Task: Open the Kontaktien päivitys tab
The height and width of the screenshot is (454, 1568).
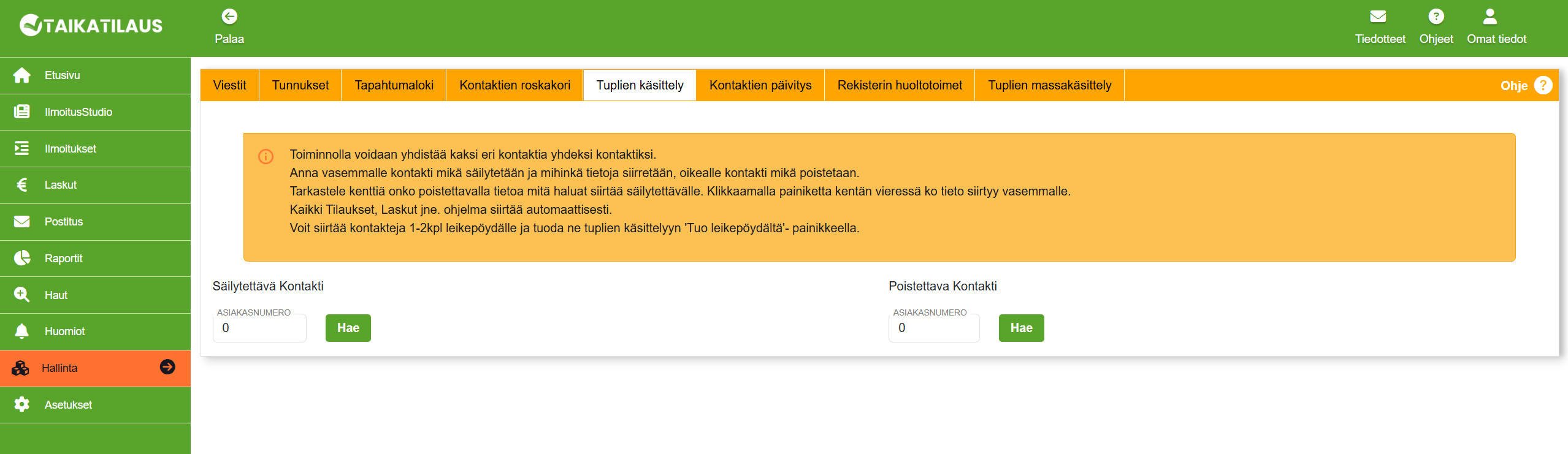Action: [x=760, y=85]
